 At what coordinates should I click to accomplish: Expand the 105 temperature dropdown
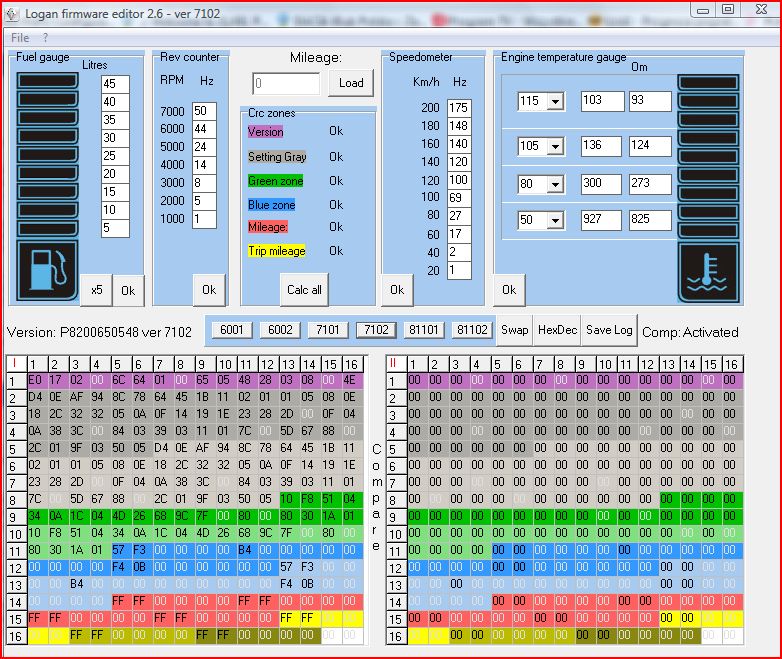(555, 146)
